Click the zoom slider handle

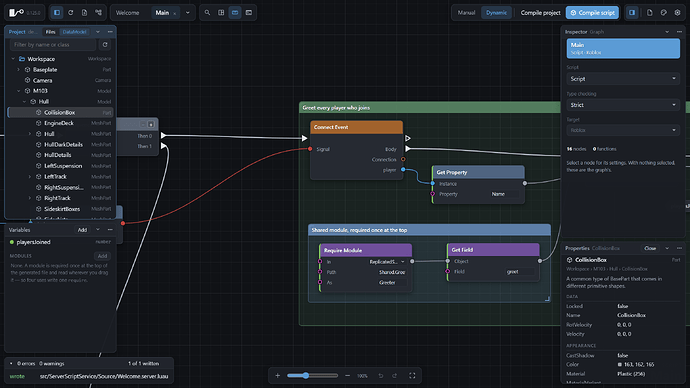point(306,376)
